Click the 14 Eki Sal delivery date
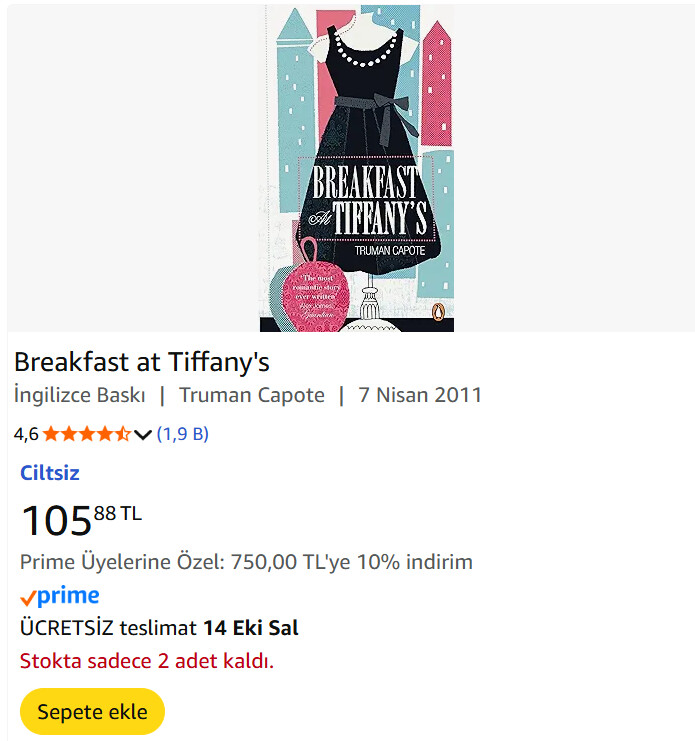Screen dimensions: 695x741 (251, 628)
